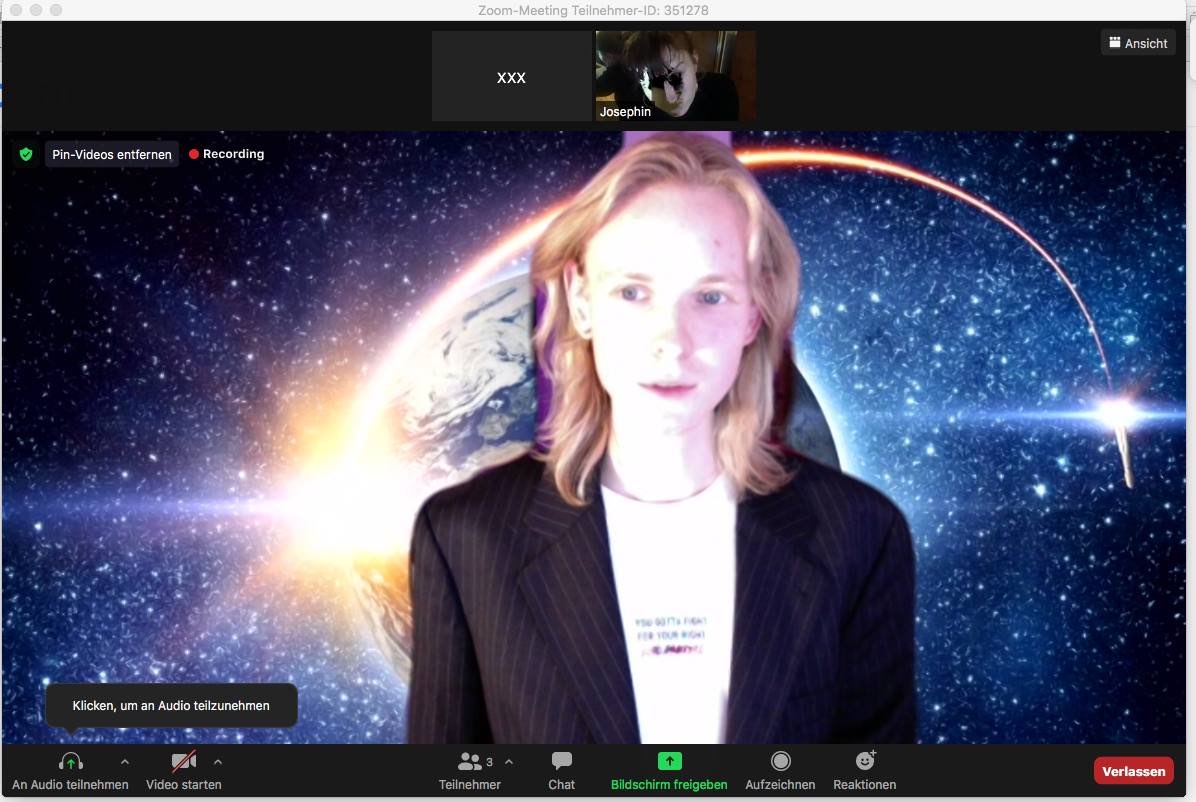This screenshot has height=802, width=1196.
Task: Open the Ansicht view menu
Action: [x=1138, y=43]
